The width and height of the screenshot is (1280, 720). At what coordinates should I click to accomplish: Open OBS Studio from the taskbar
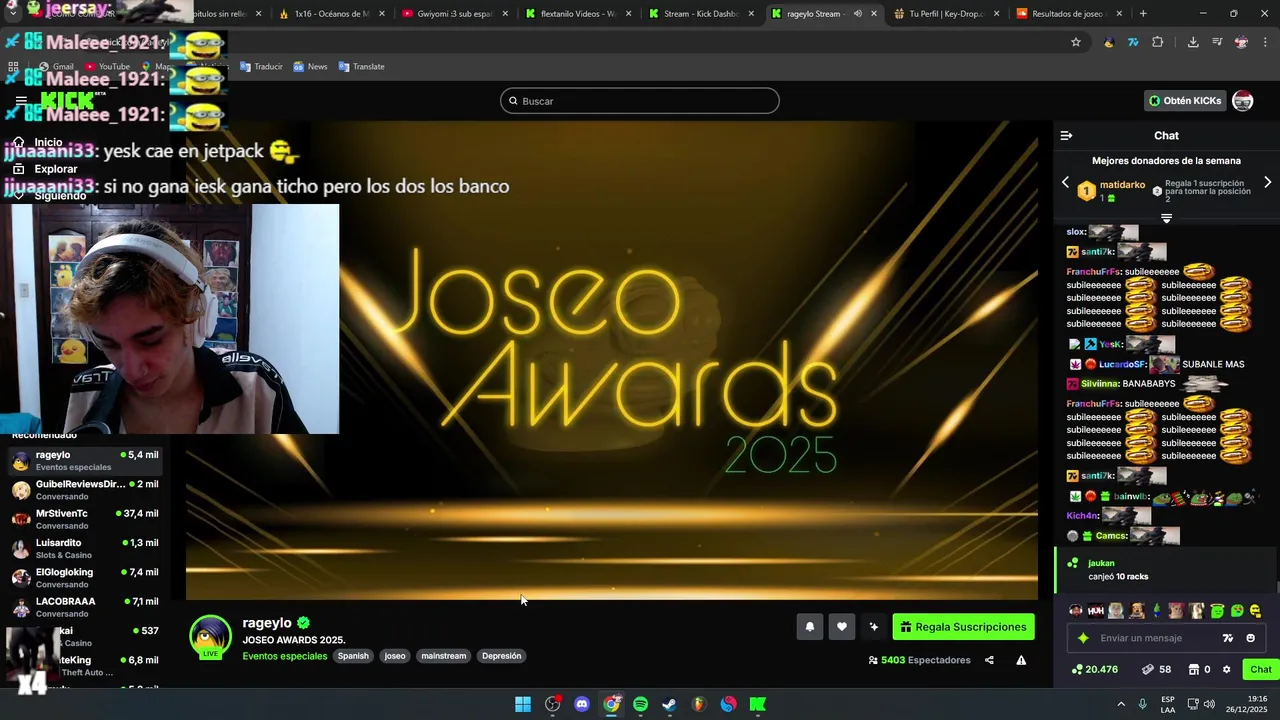(x=552, y=704)
